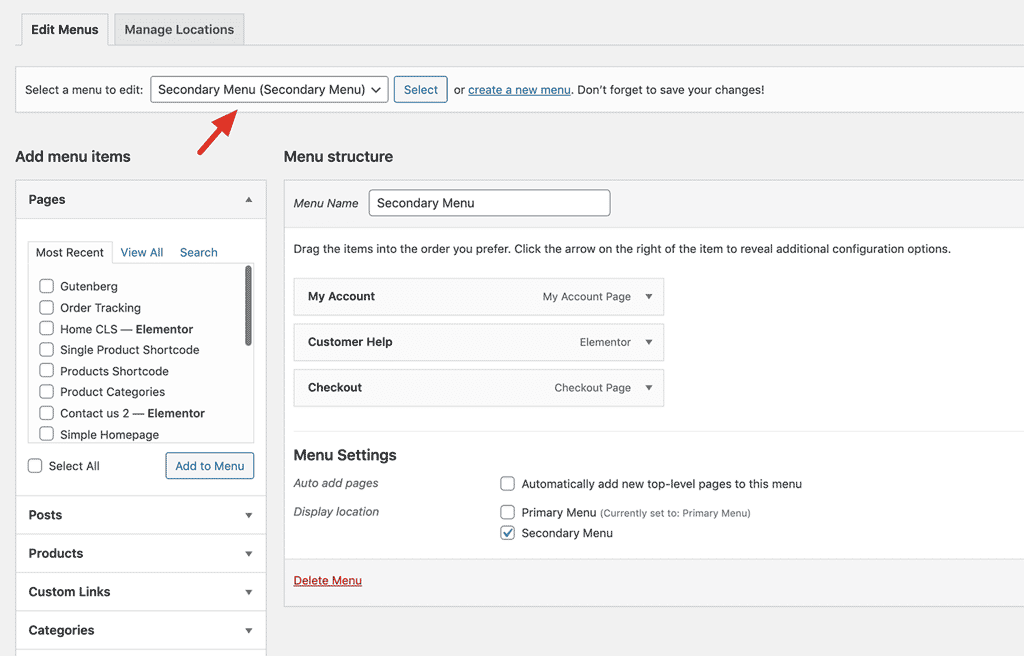Tick the Home CLS — Elementor checkbox
The image size is (1024, 656).
pyautogui.click(x=46, y=328)
